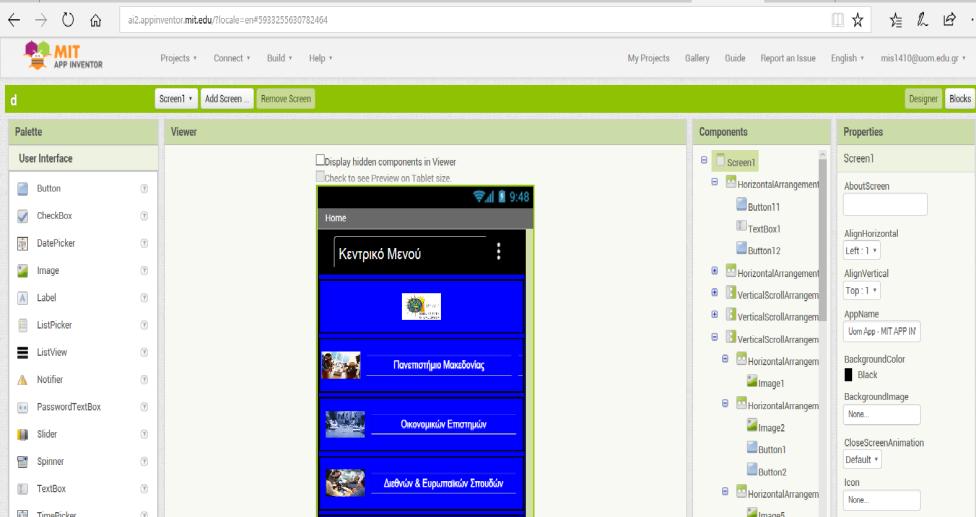Image resolution: width=976 pixels, height=517 pixels.
Task: Open the Projects menu
Action: [x=178, y=58]
